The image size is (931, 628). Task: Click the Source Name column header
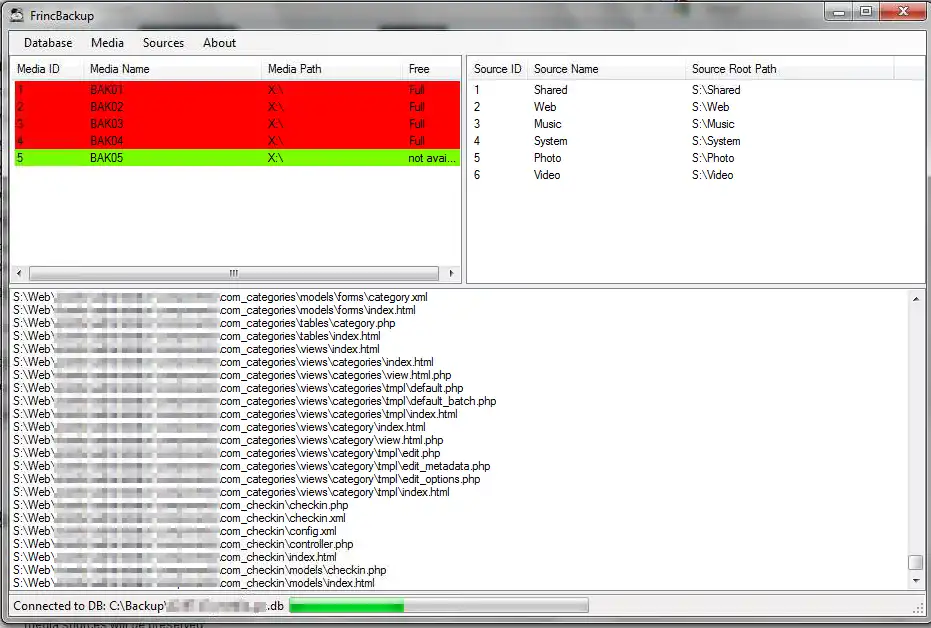point(606,69)
